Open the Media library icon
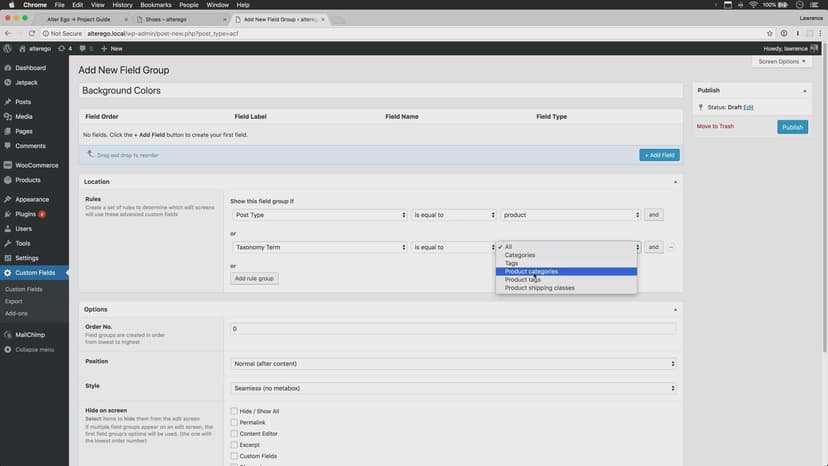This screenshot has height=466, width=828. click(8, 116)
